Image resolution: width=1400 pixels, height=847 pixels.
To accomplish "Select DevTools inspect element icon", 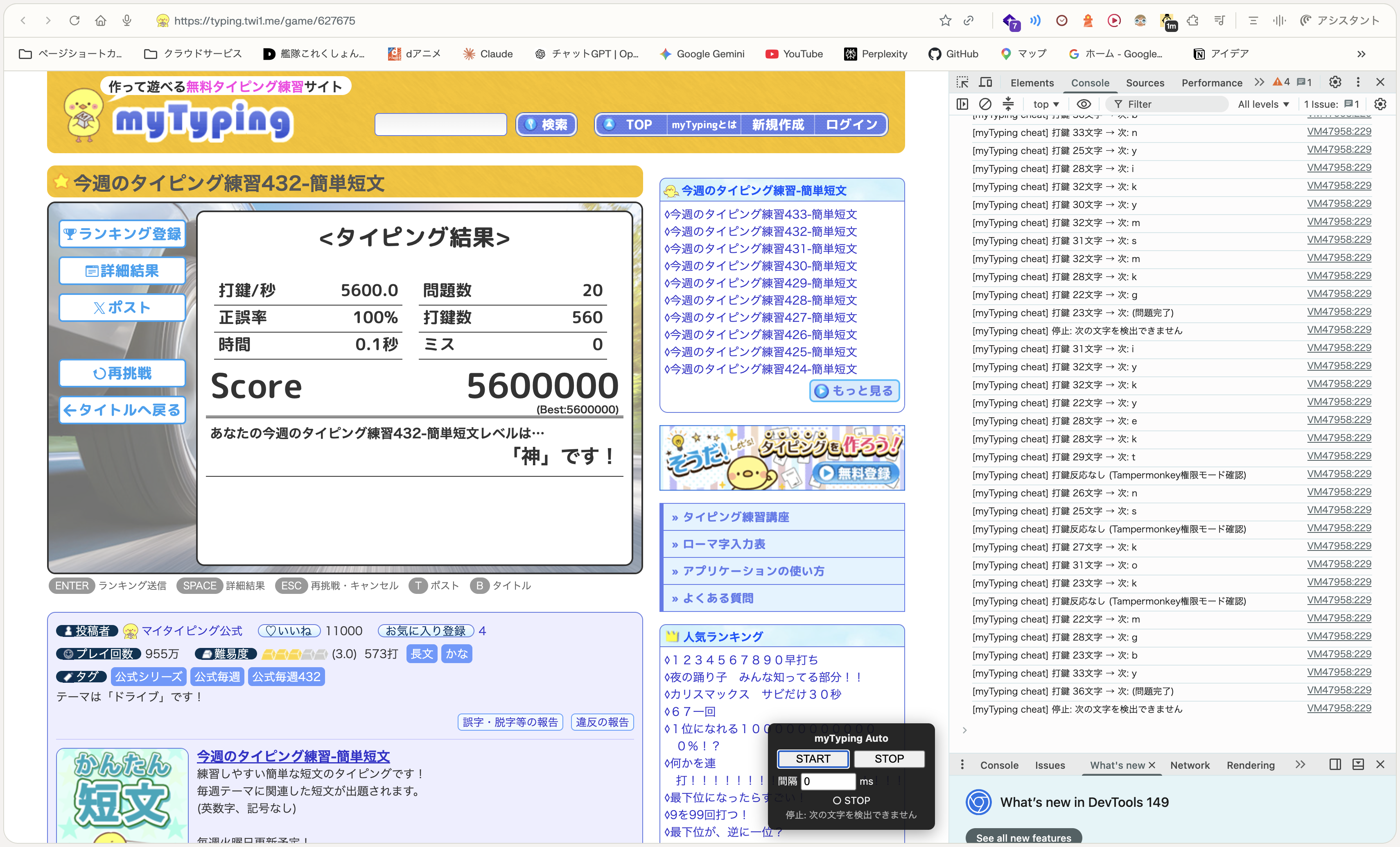I will coord(962,82).
